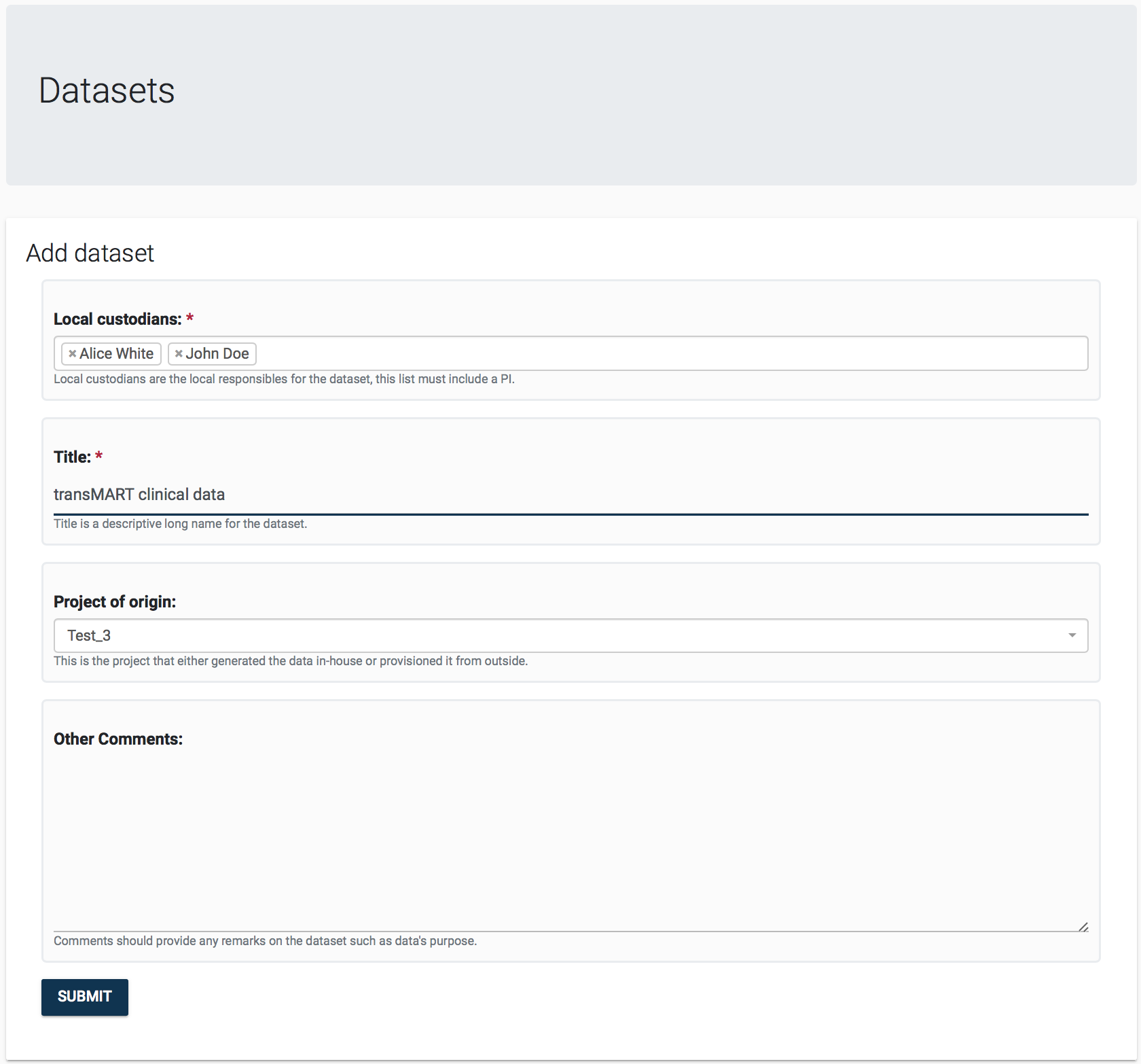Click inside the Other Comments text area
Viewport: 1141px width, 1064px height.
click(570, 843)
